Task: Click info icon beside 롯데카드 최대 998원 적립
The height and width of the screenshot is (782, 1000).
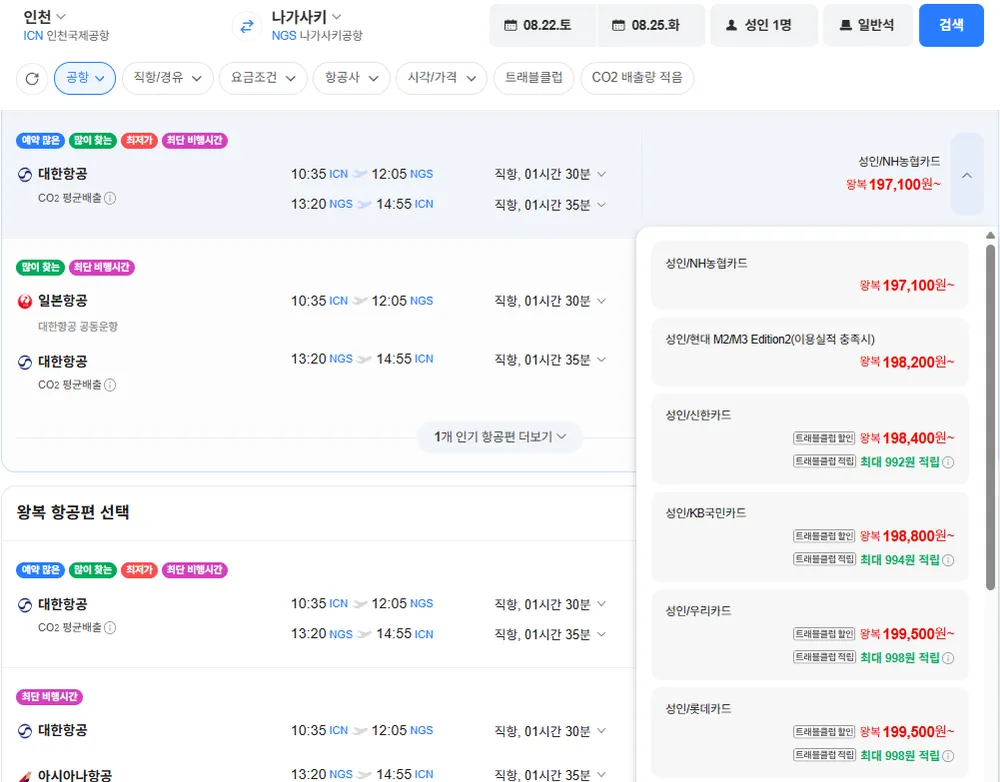Action: (948, 756)
